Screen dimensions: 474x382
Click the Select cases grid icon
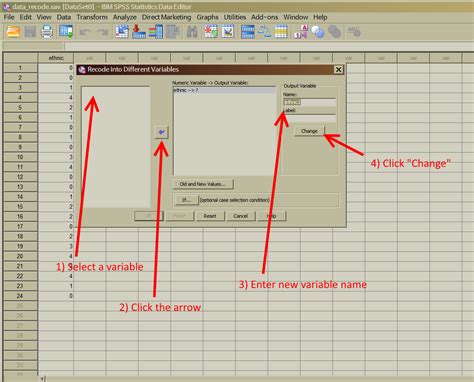pyautogui.click(x=281, y=32)
